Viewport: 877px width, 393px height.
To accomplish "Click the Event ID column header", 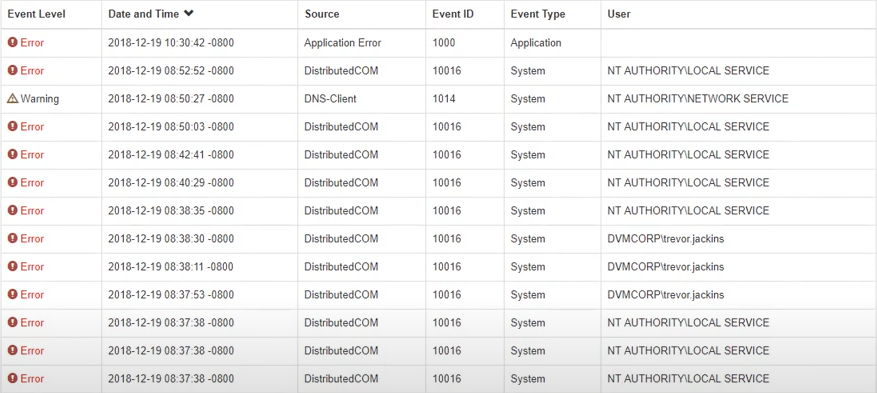I will (452, 14).
